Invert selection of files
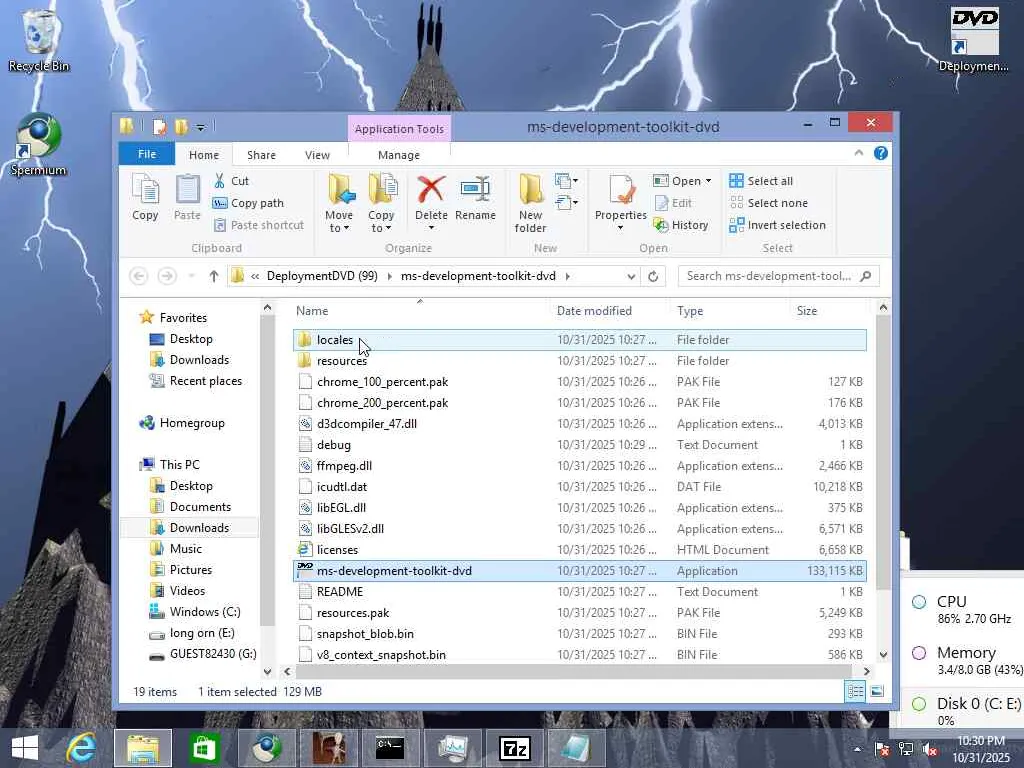 (778, 225)
